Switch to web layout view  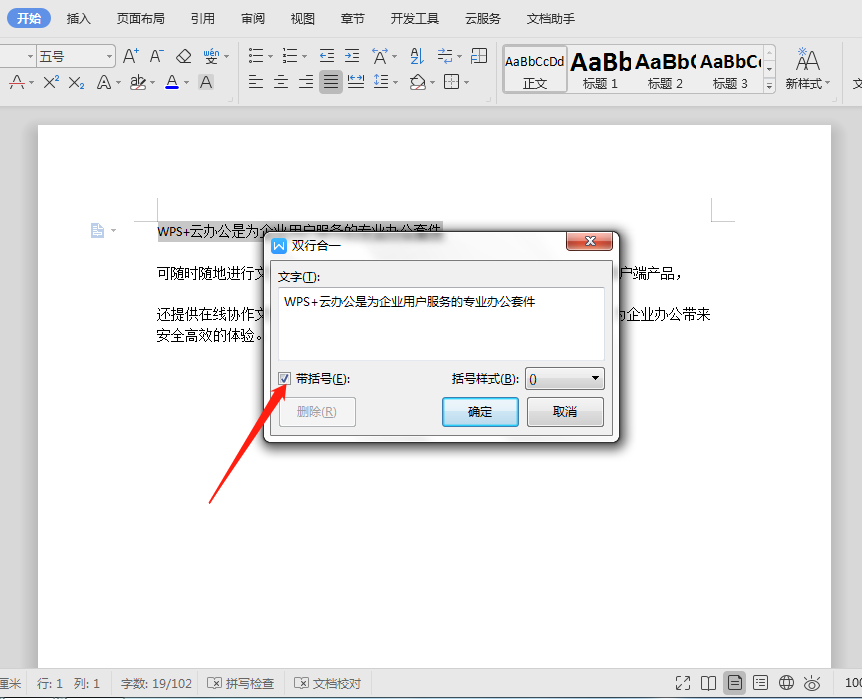(x=786, y=683)
